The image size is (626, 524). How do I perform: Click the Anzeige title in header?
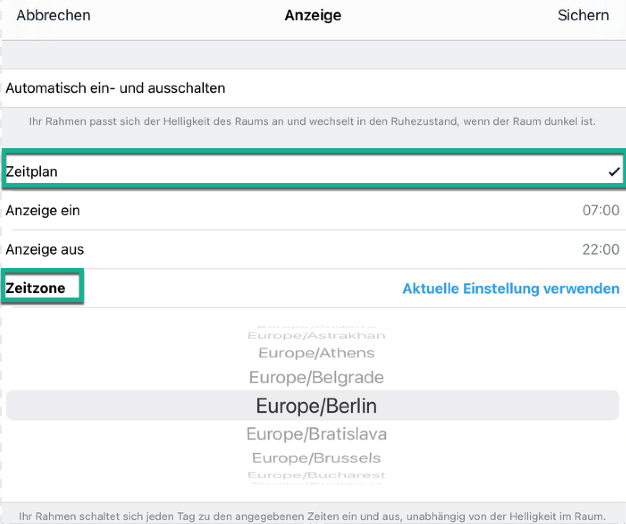coord(313,15)
